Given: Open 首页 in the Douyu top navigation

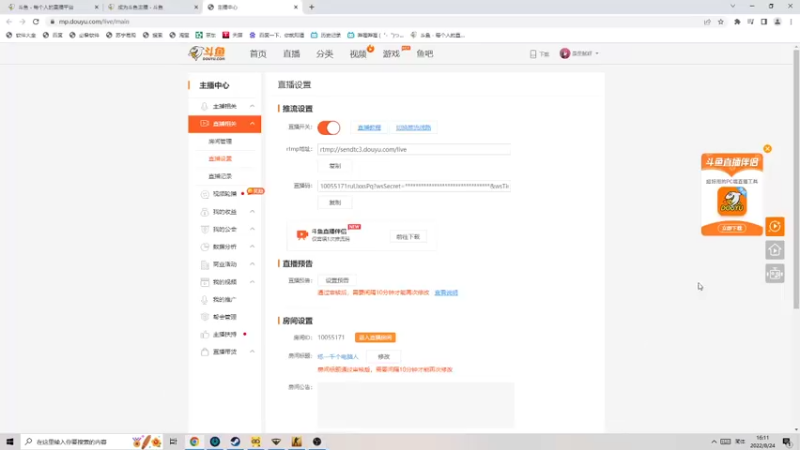Looking at the screenshot, I should tap(258, 54).
